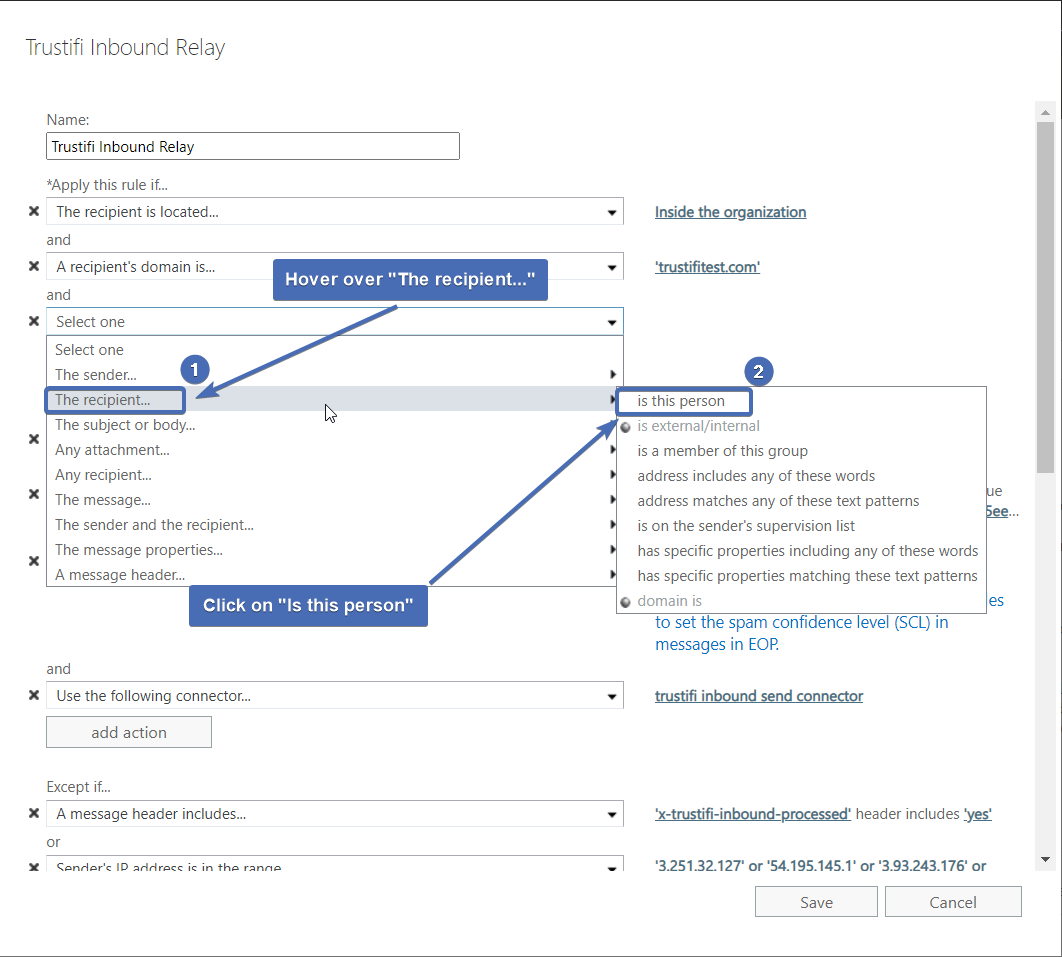
Task: Save the Trustifi Inbound Relay rule
Action: (x=816, y=902)
